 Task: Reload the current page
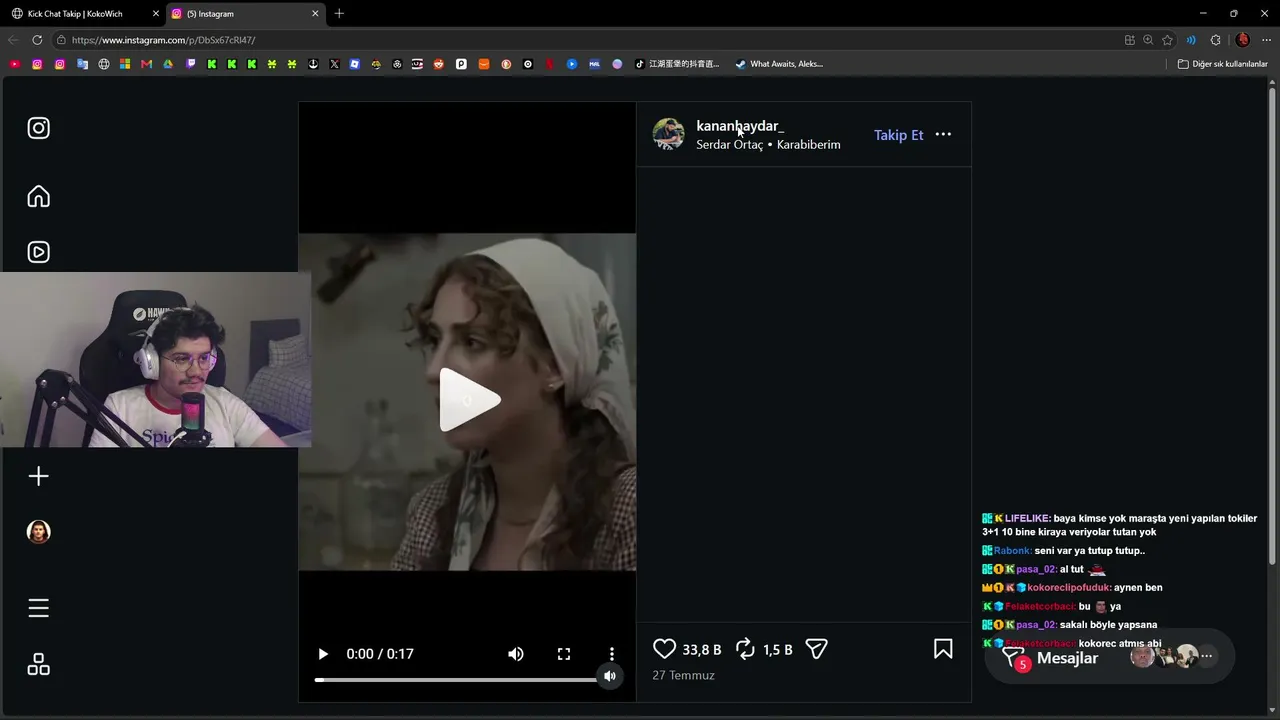point(37,40)
